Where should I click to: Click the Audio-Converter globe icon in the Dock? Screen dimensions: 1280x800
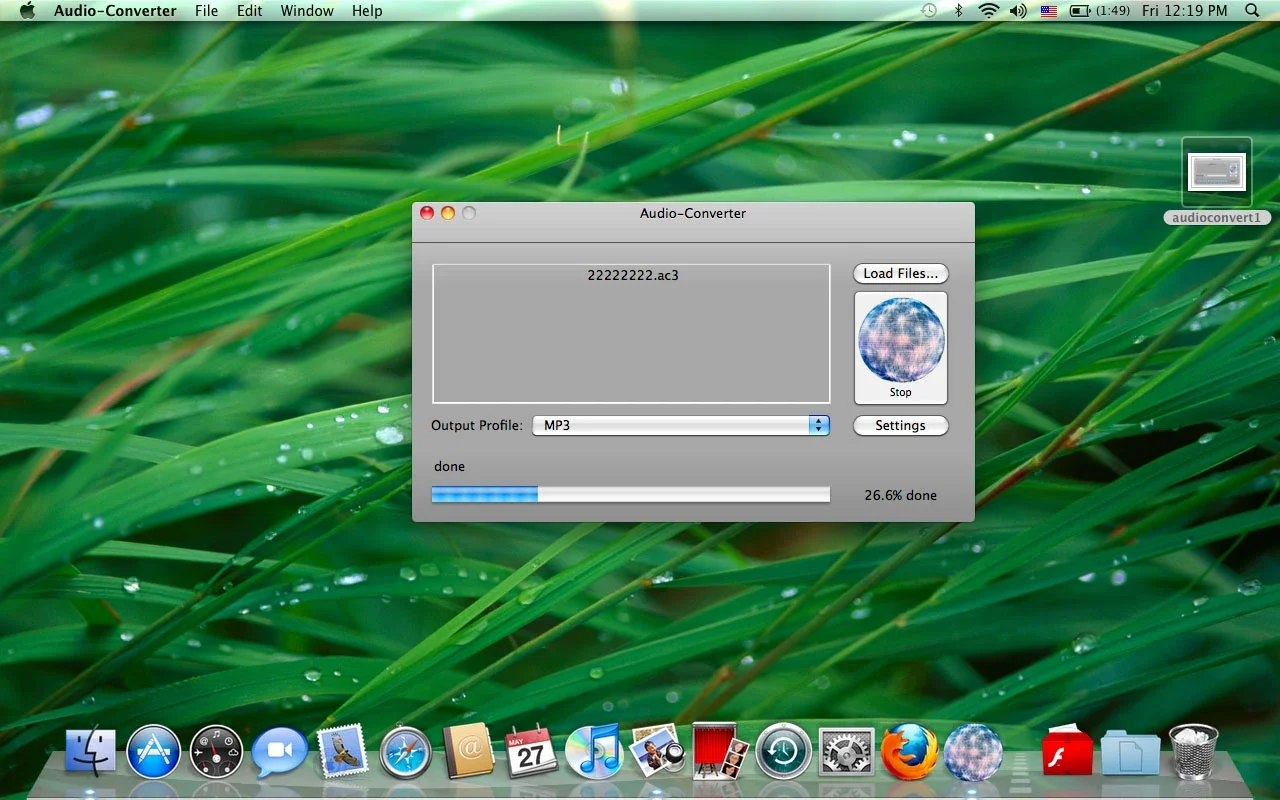[x=973, y=751]
